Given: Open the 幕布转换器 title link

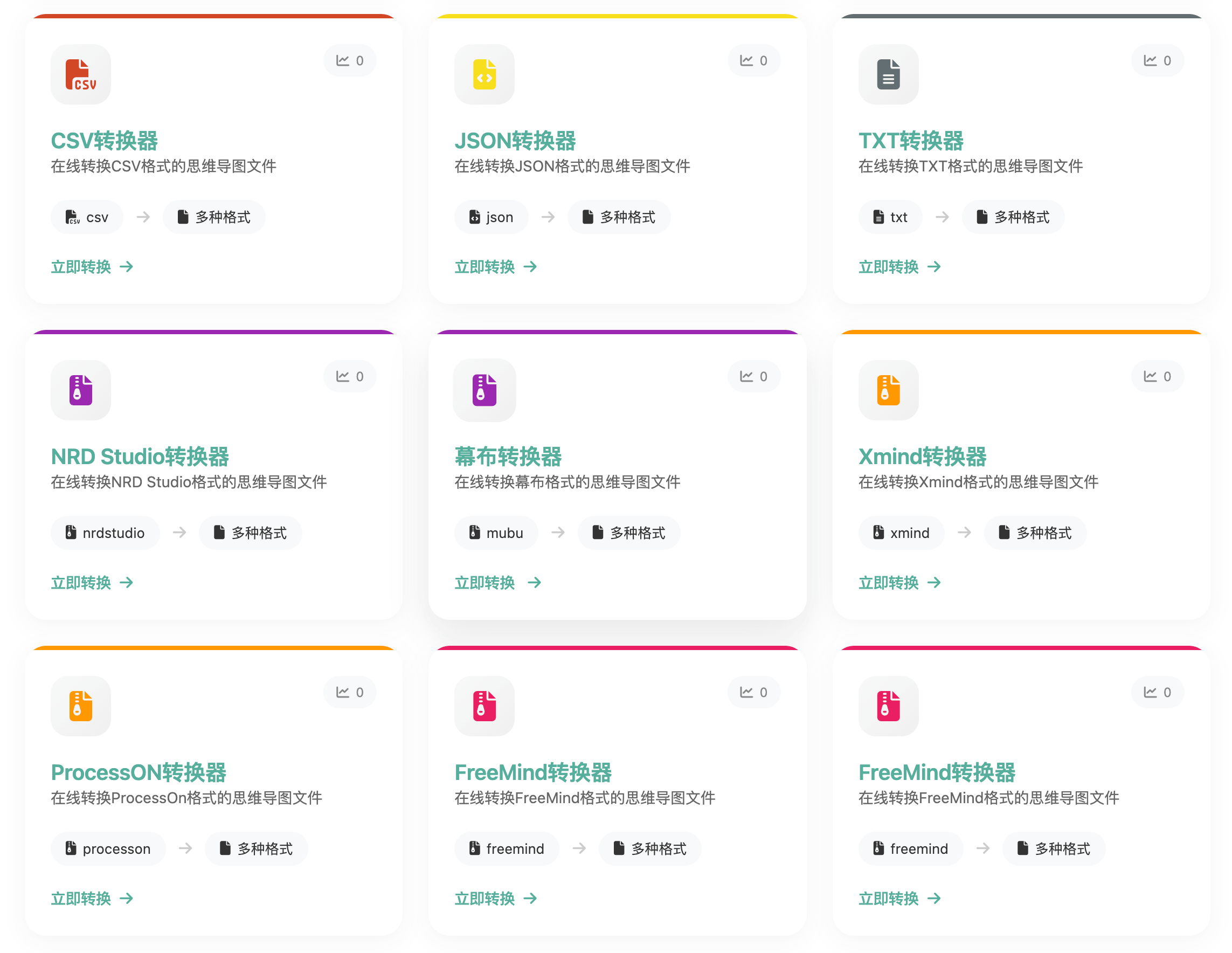Looking at the screenshot, I should point(508,457).
